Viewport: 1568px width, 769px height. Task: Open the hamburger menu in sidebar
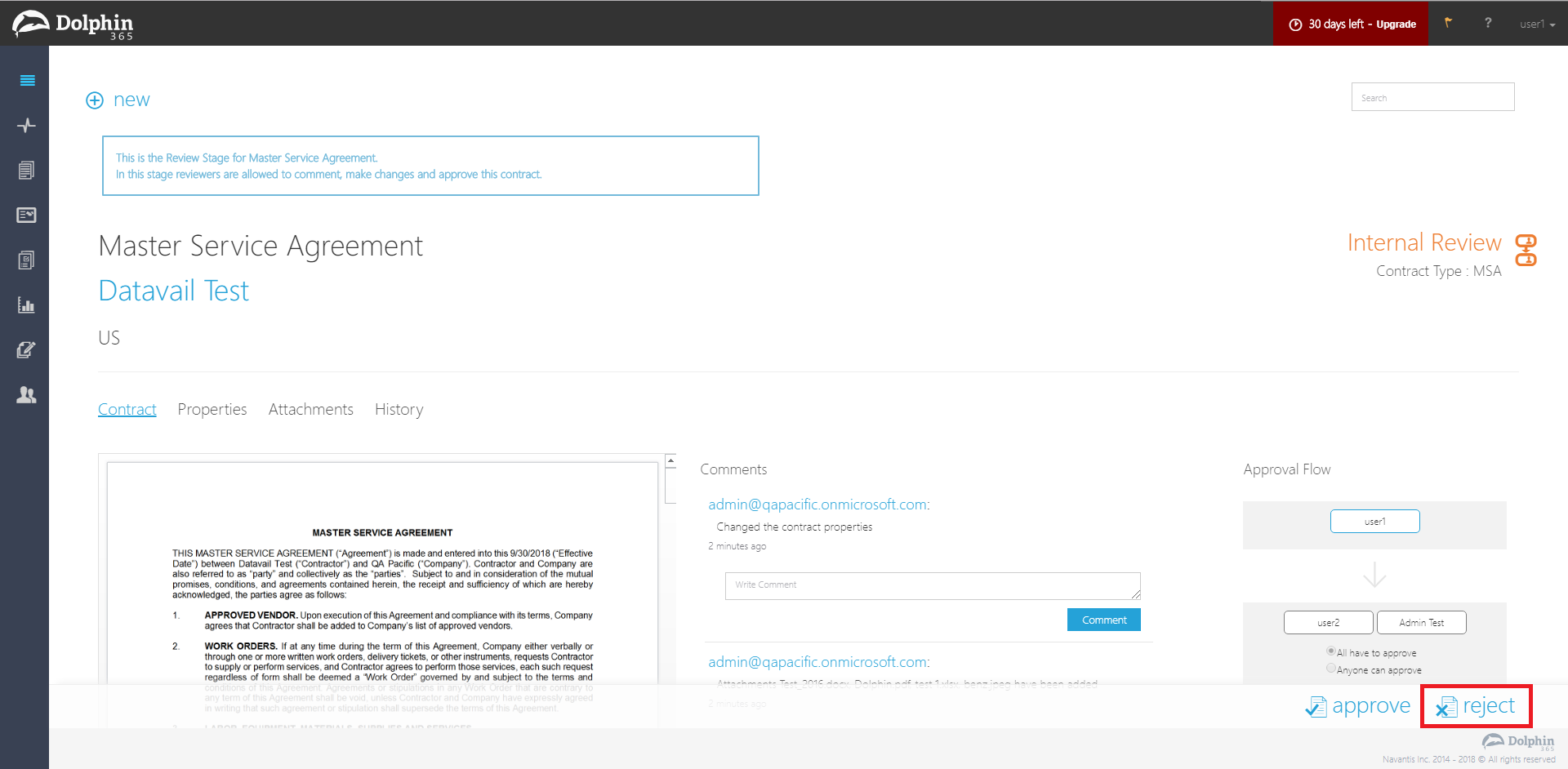pos(27,80)
